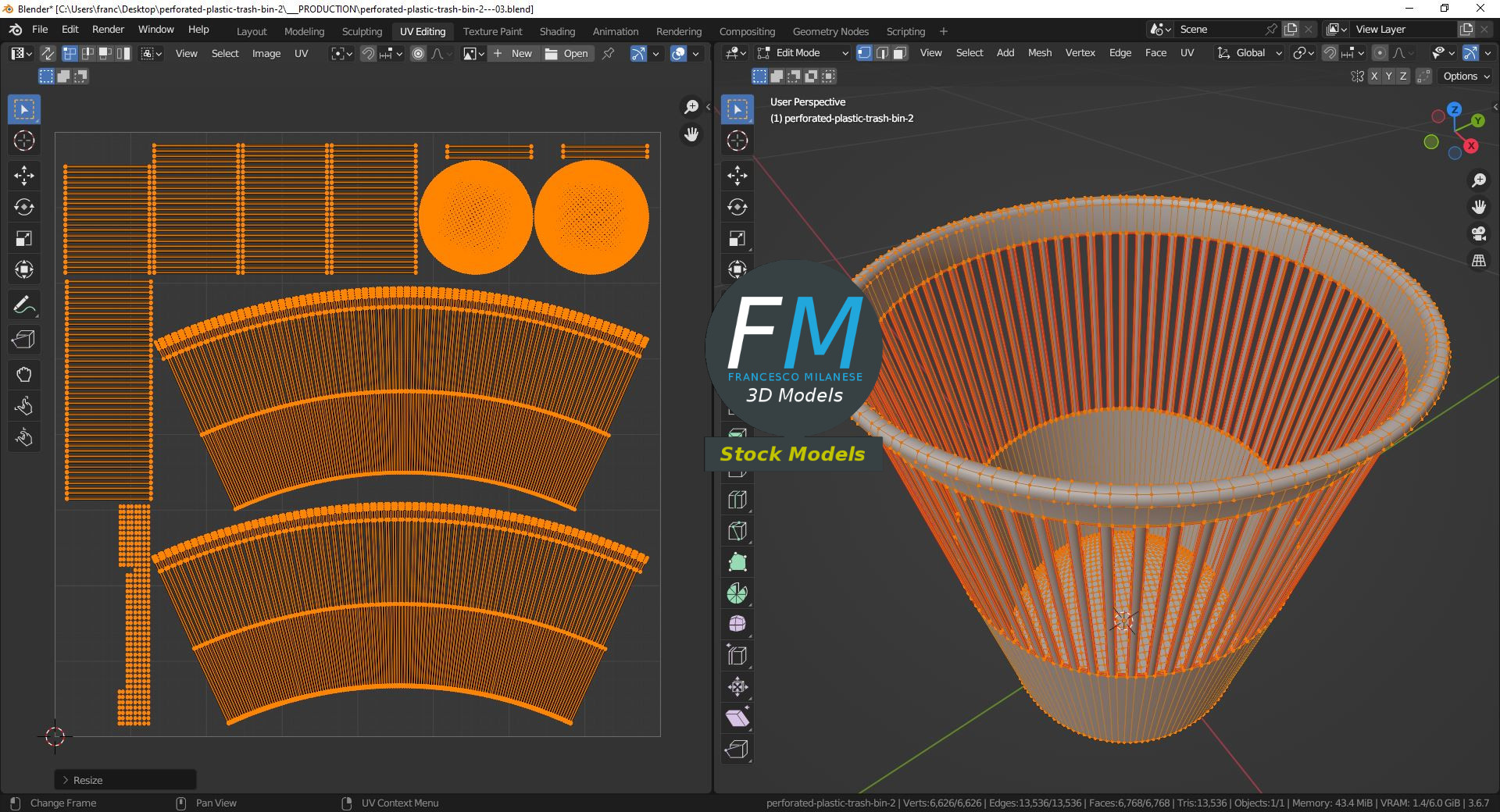Select the 2D Cursor tool in UV editor
The height and width of the screenshot is (812, 1500).
[24, 141]
